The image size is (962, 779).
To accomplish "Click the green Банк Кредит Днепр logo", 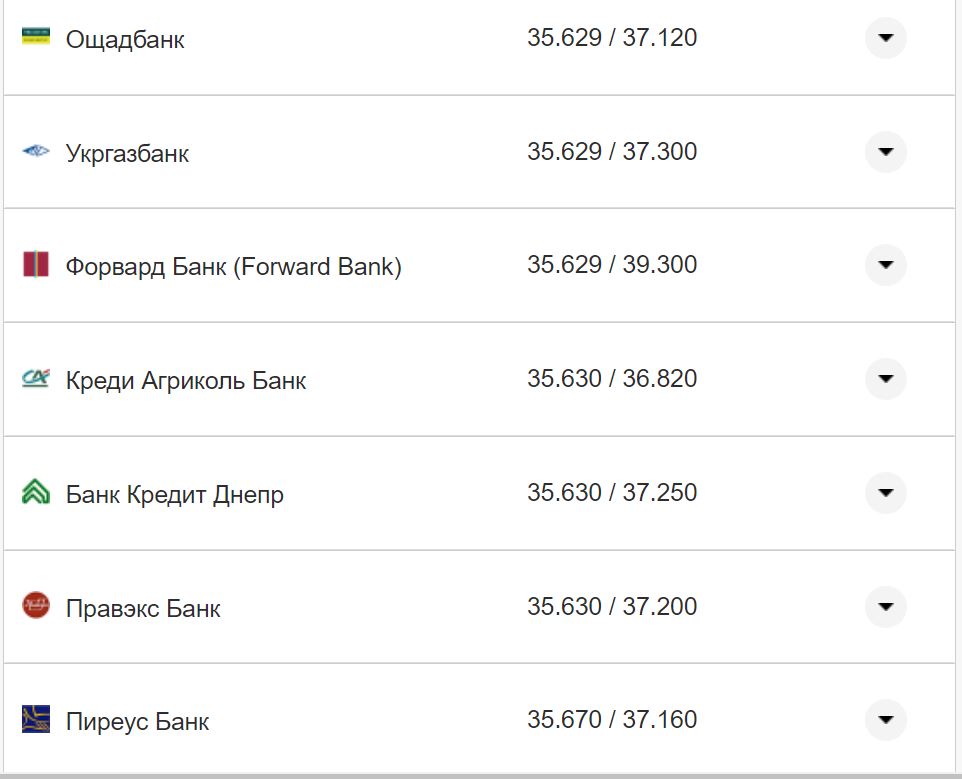I will [34, 493].
